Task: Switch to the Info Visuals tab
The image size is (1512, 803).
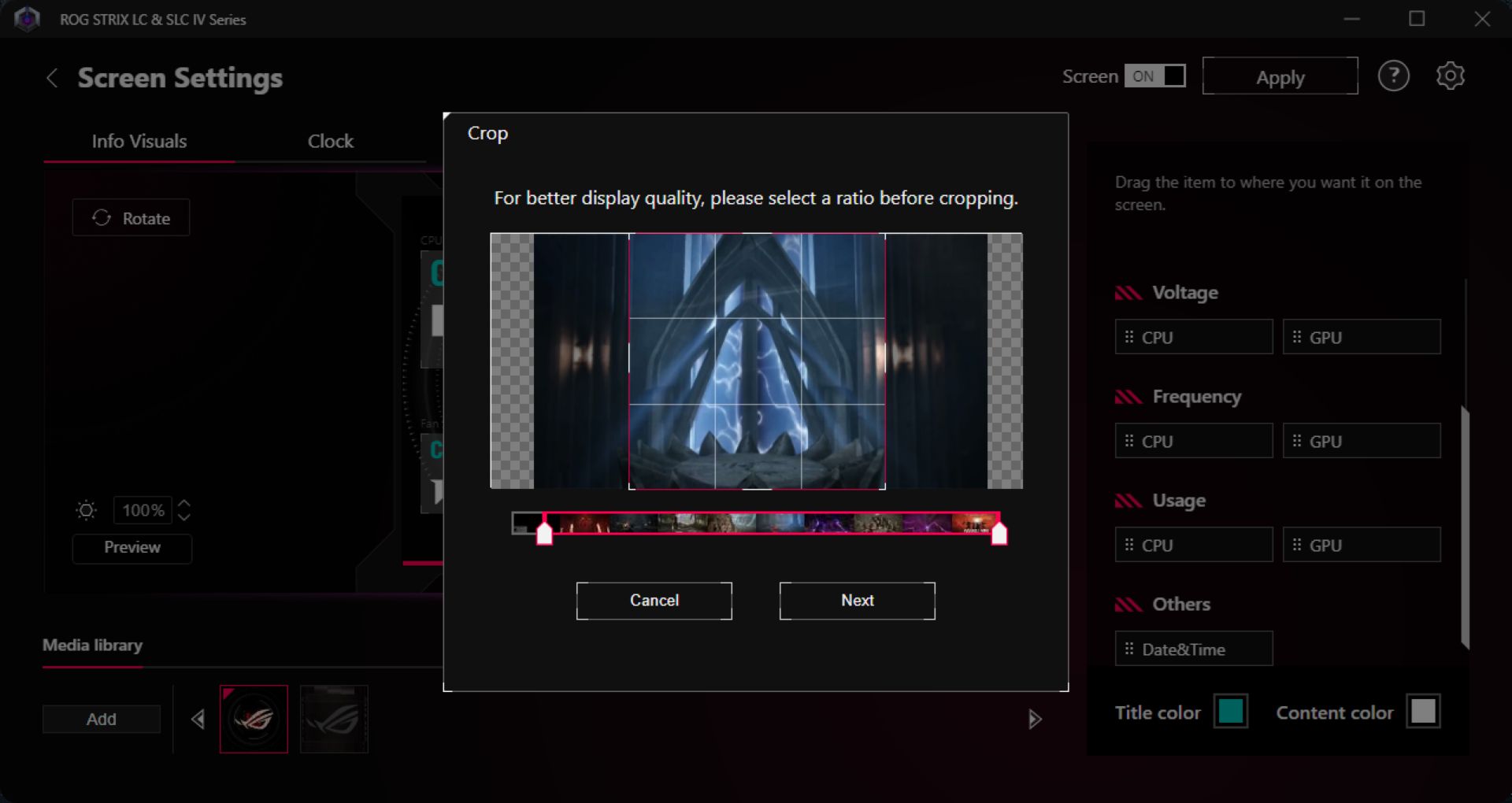Action: pos(139,142)
